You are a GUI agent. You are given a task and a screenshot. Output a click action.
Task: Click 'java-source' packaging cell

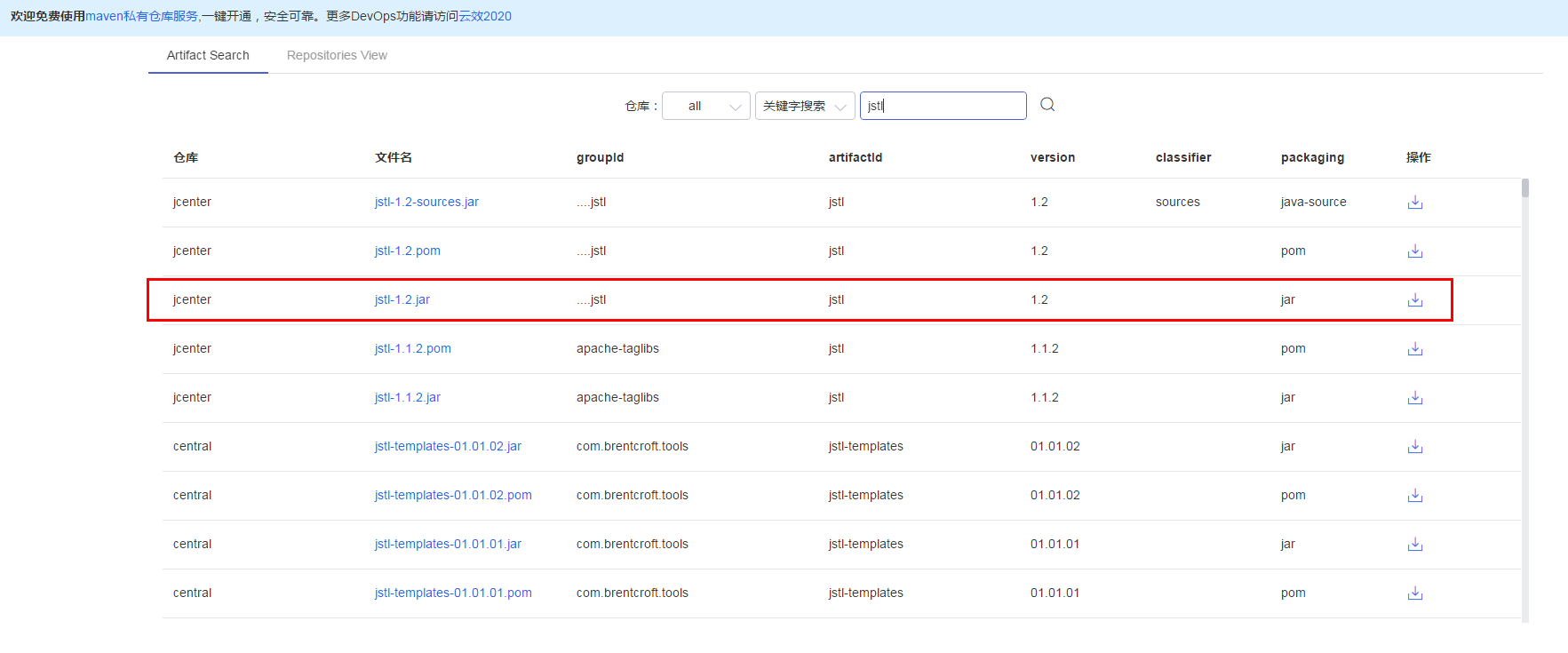coord(1313,202)
